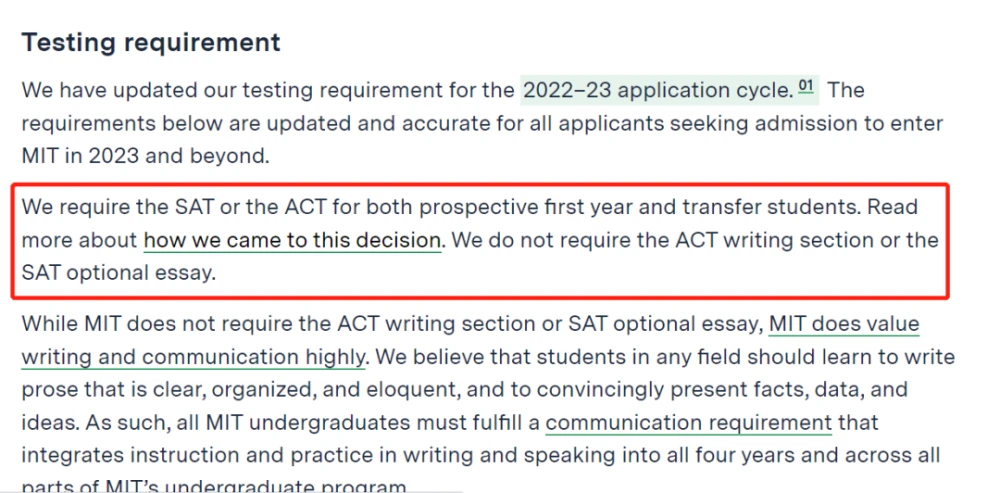This screenshot has height=493, width=1000.
Task: Click the line starting 'prose that is clear, organized'
Action: point(465,390)
